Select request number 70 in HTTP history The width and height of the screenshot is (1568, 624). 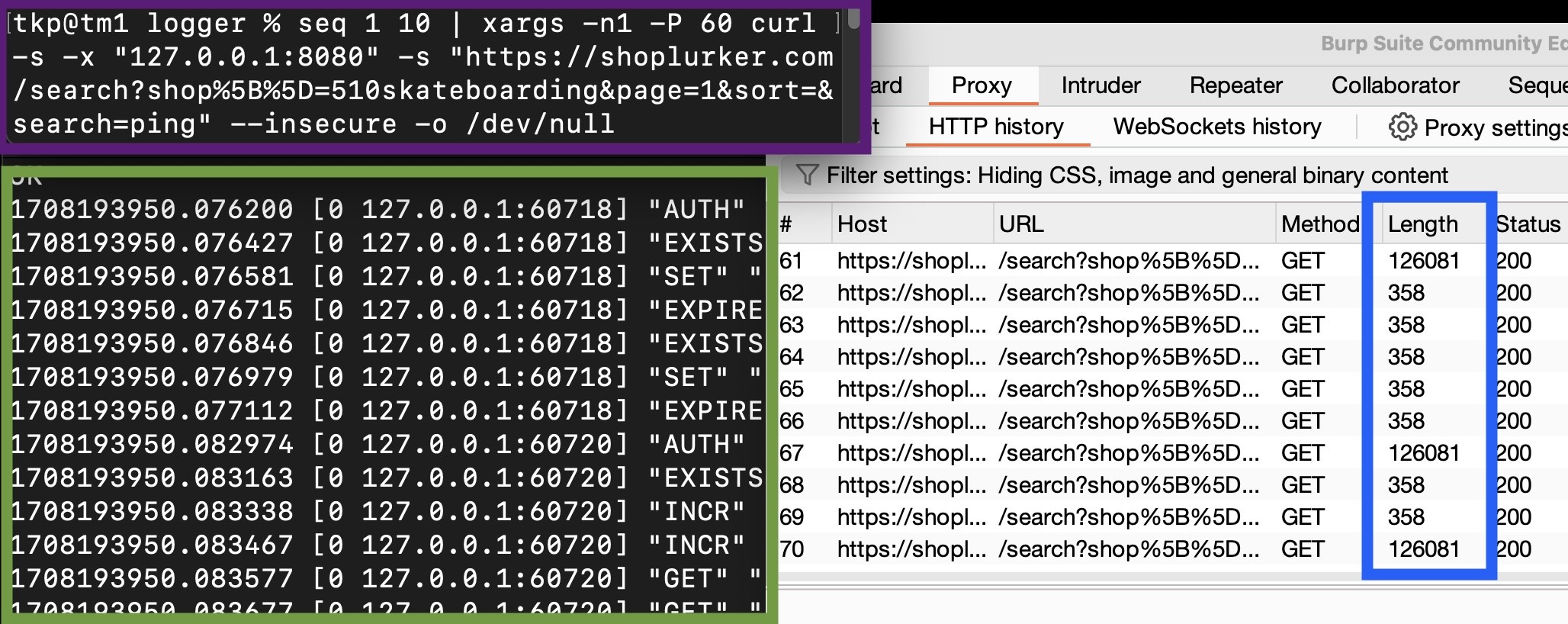792,549
